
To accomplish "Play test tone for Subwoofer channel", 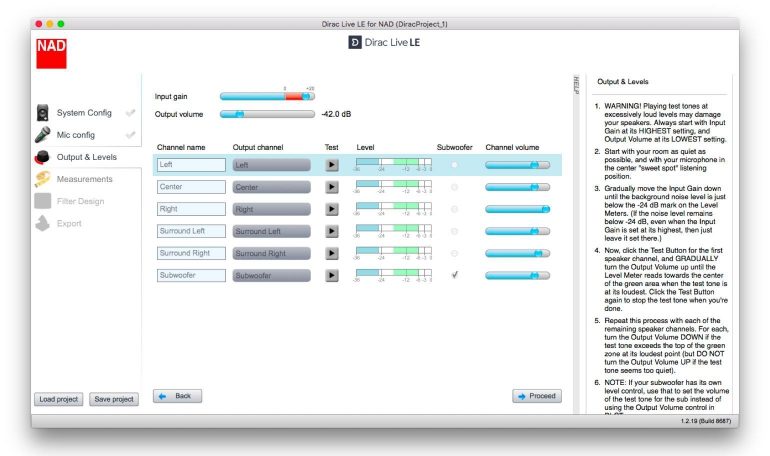I will coord(332,275).
